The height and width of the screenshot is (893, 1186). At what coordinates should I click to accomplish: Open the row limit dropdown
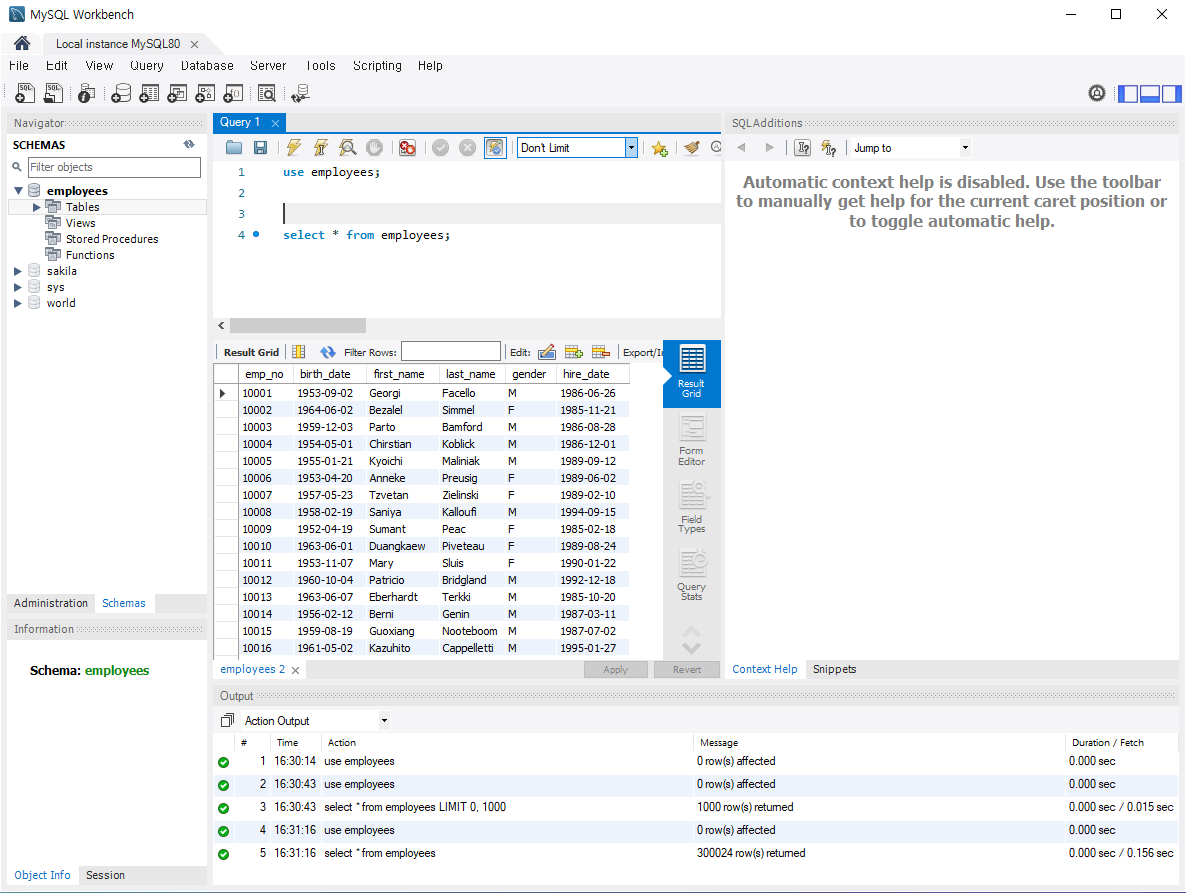click(x=632, y=147)
